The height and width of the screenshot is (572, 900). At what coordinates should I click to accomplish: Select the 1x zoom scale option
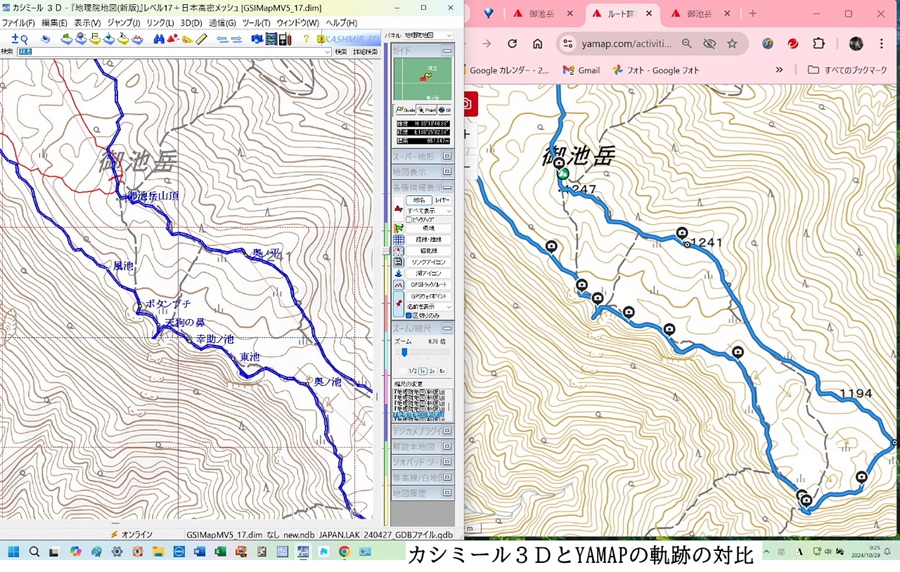pos(423,371)
